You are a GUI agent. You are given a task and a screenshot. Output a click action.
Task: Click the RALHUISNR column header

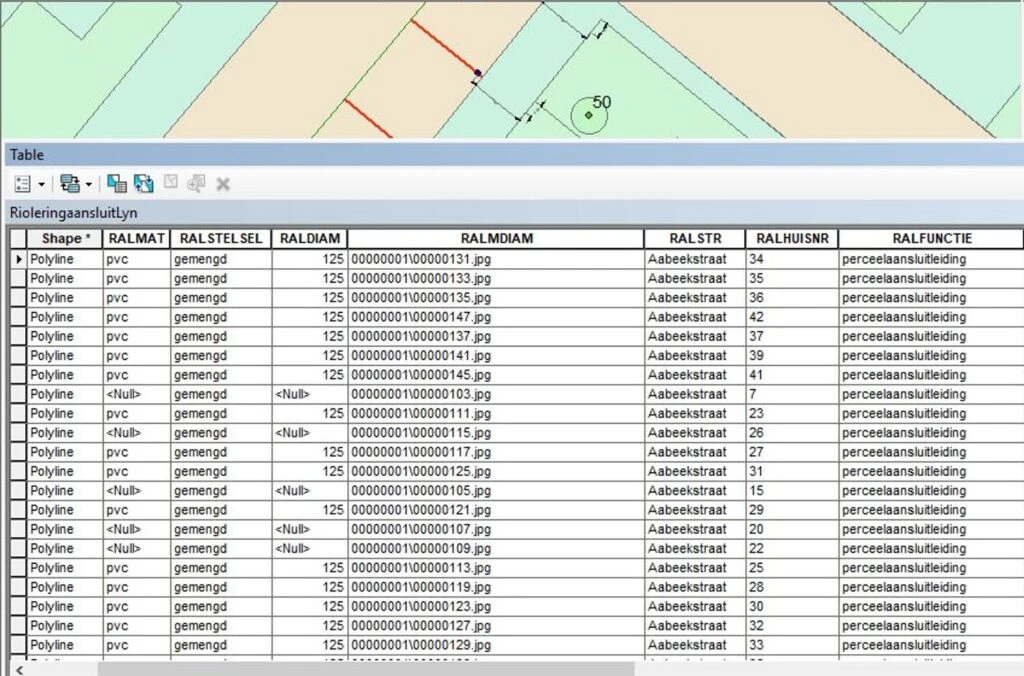[791, 239]
